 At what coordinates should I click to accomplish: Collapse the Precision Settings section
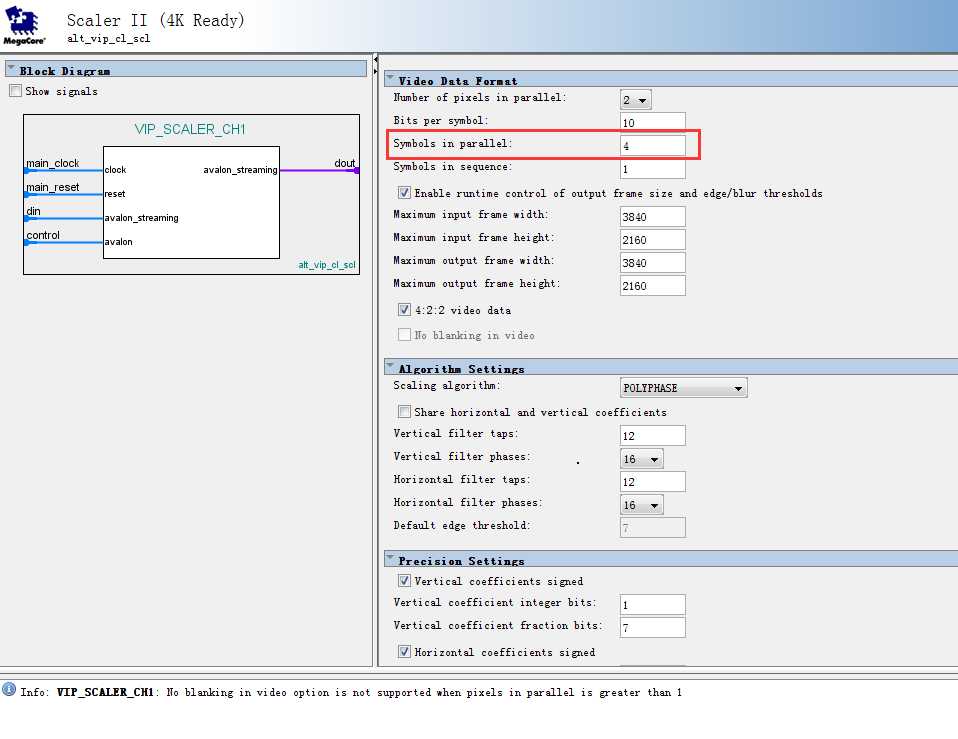tap(389, 558)
